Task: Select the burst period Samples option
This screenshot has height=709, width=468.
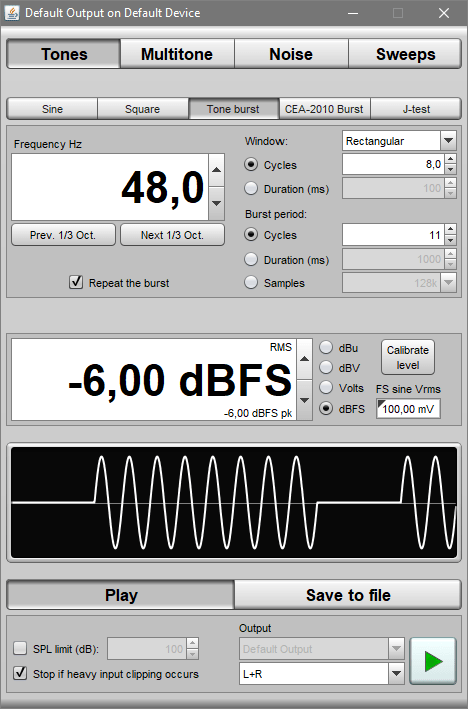Action: pyautogui.click(x=251, y=283)
